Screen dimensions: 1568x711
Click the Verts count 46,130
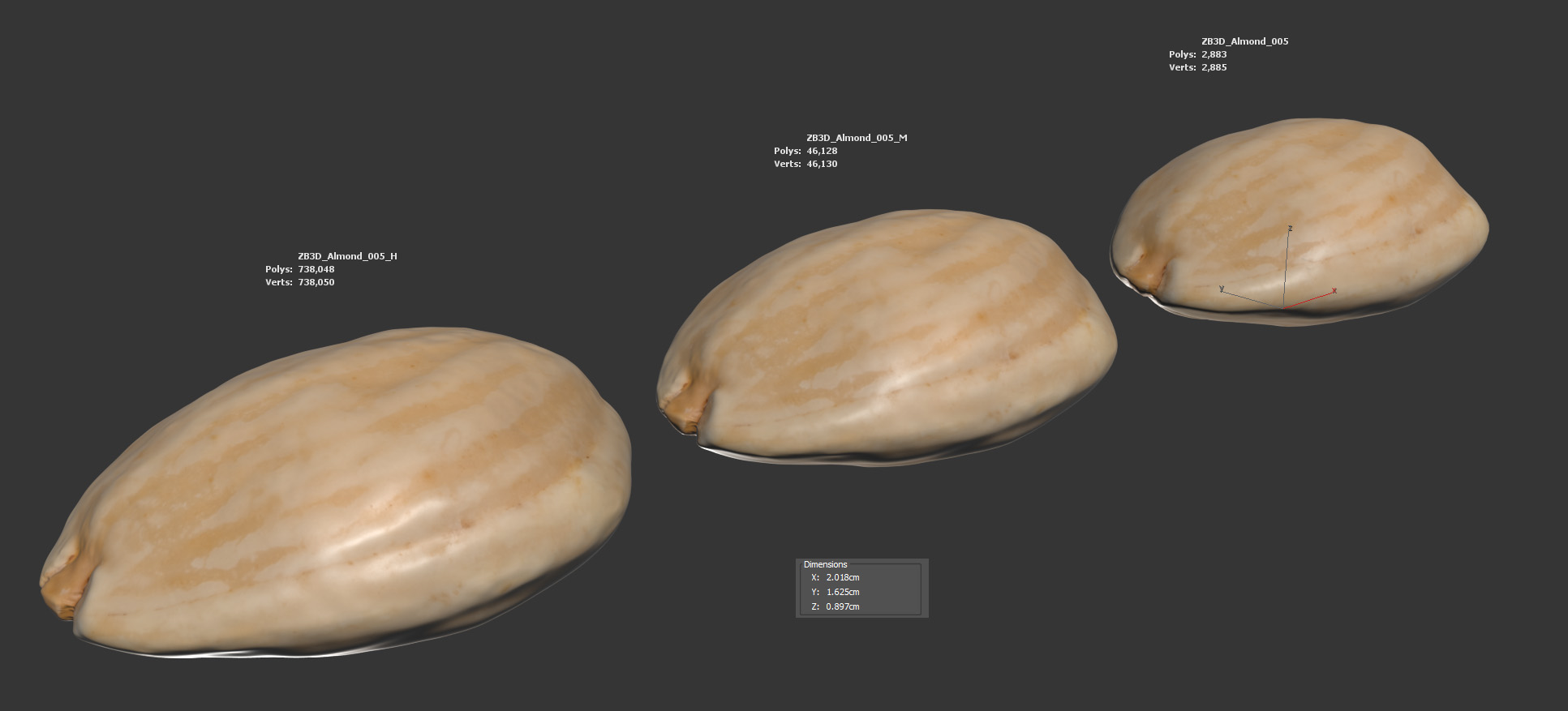(822, 164)
